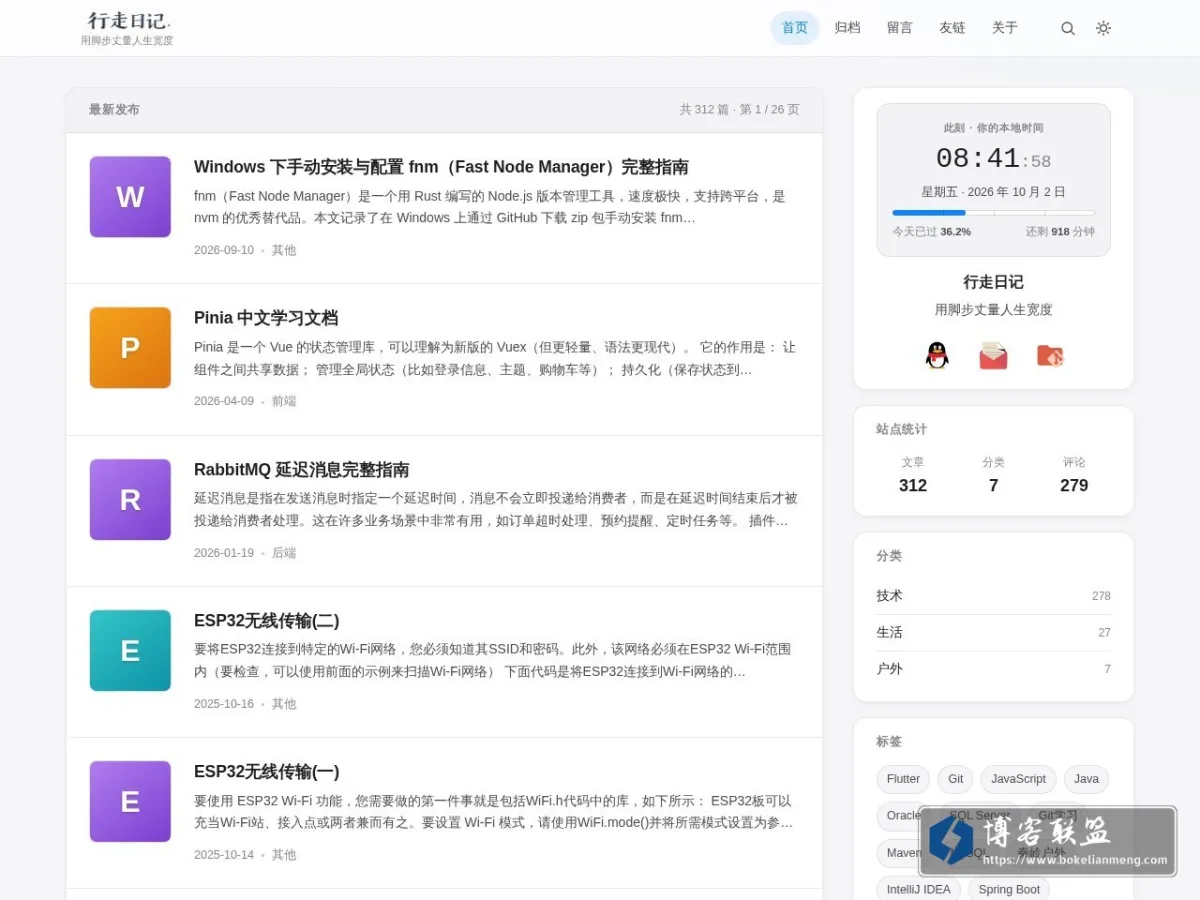Click the Java tag
The image size is (1200, 900).
click(x=1087, y=779)
